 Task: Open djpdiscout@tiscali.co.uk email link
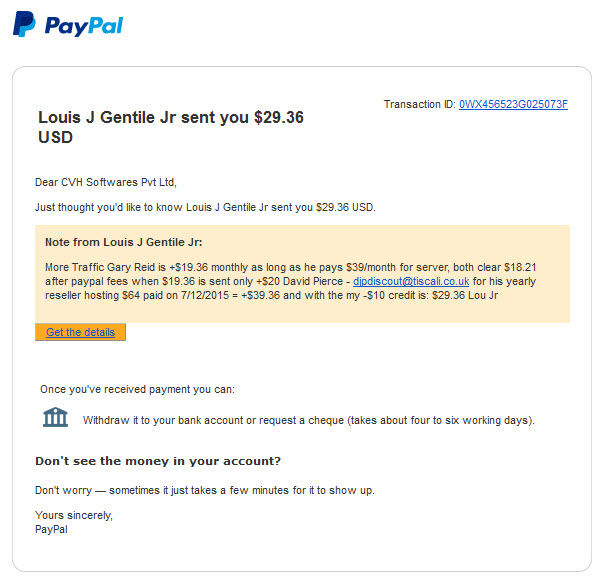click(x=411, y=281)
